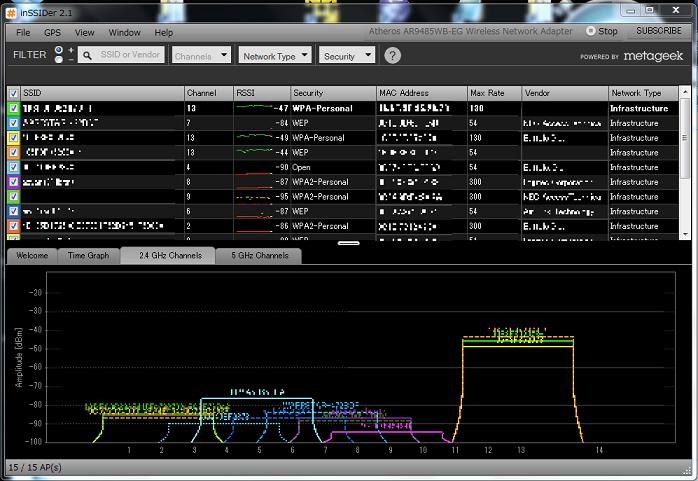Select the minus filter radio button

click(59, 59)
